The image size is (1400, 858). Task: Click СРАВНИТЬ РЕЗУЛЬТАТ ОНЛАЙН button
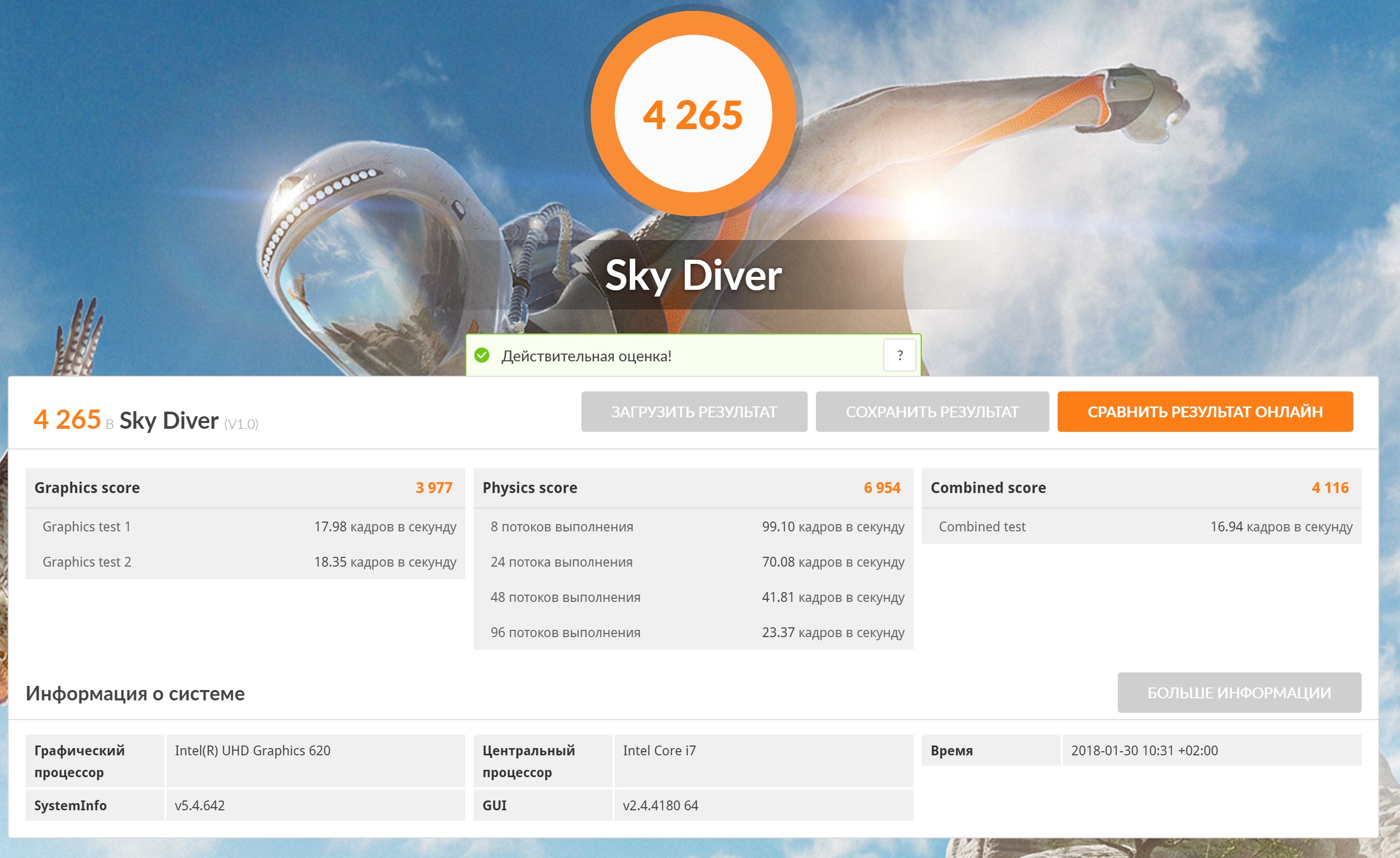(x=1205, y=412)
